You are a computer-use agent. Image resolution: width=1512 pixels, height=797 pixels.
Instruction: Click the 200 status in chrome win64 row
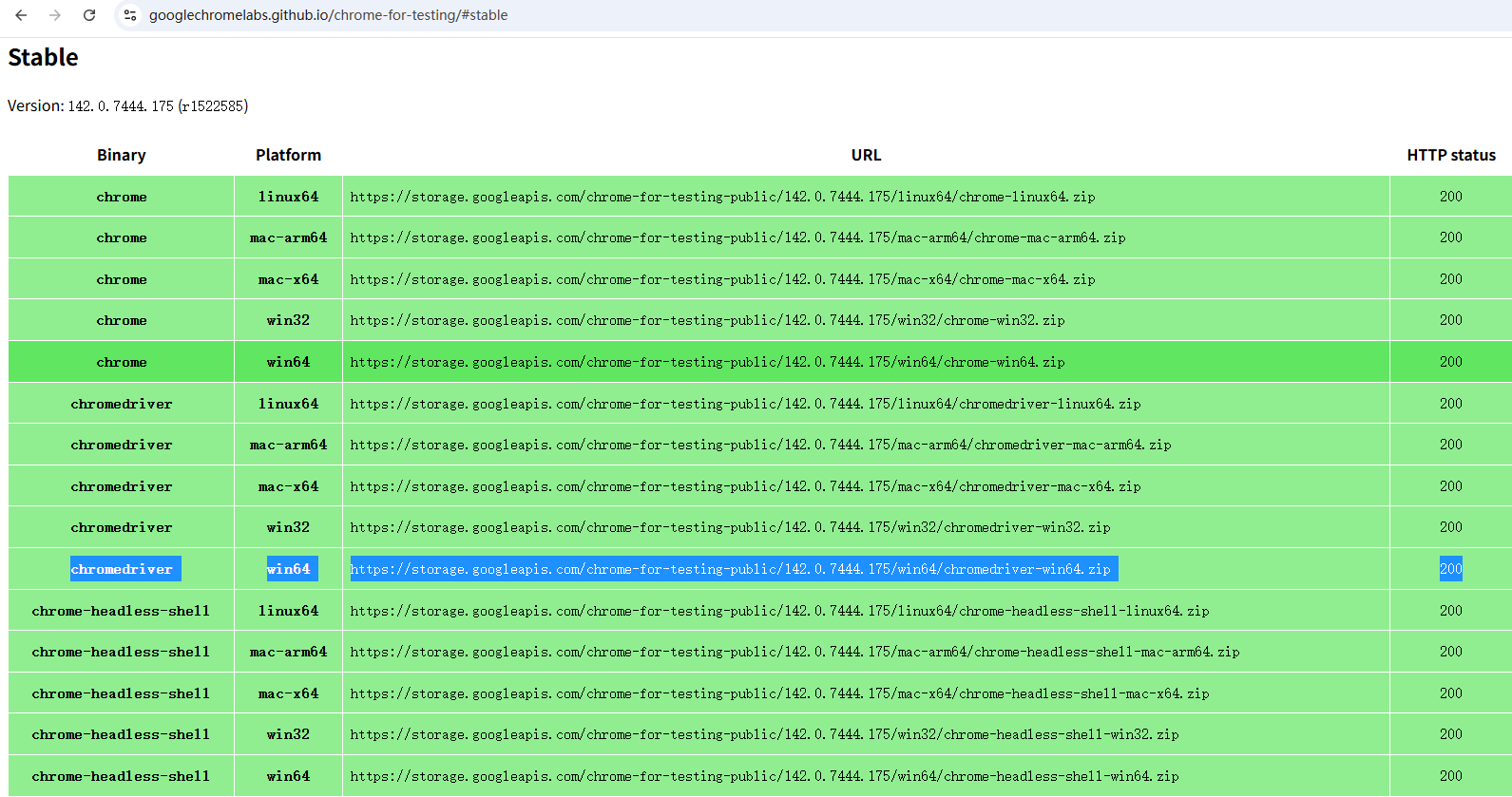click(x=1451, y=362)
